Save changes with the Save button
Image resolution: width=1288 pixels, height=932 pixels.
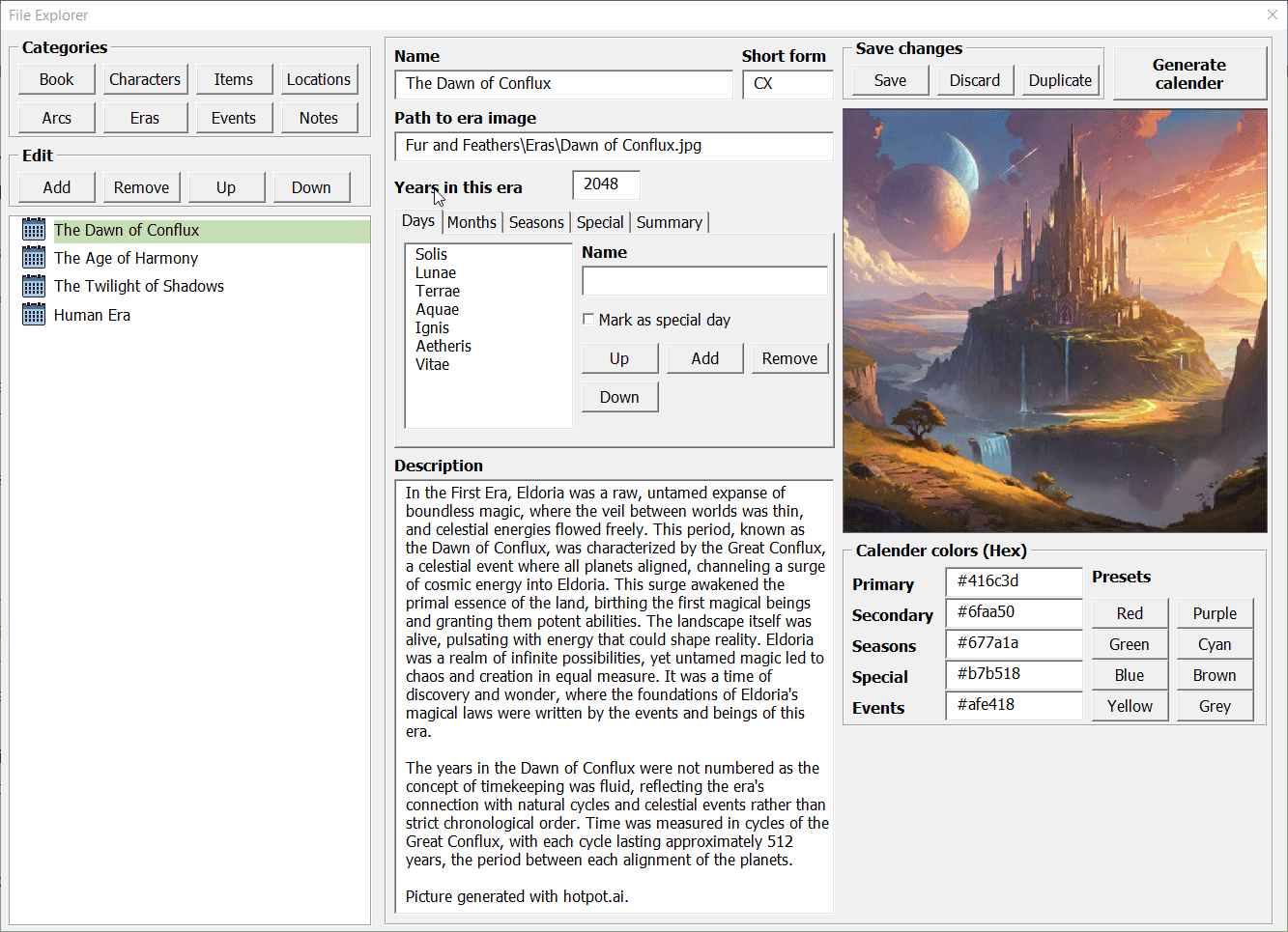(890, 80)
